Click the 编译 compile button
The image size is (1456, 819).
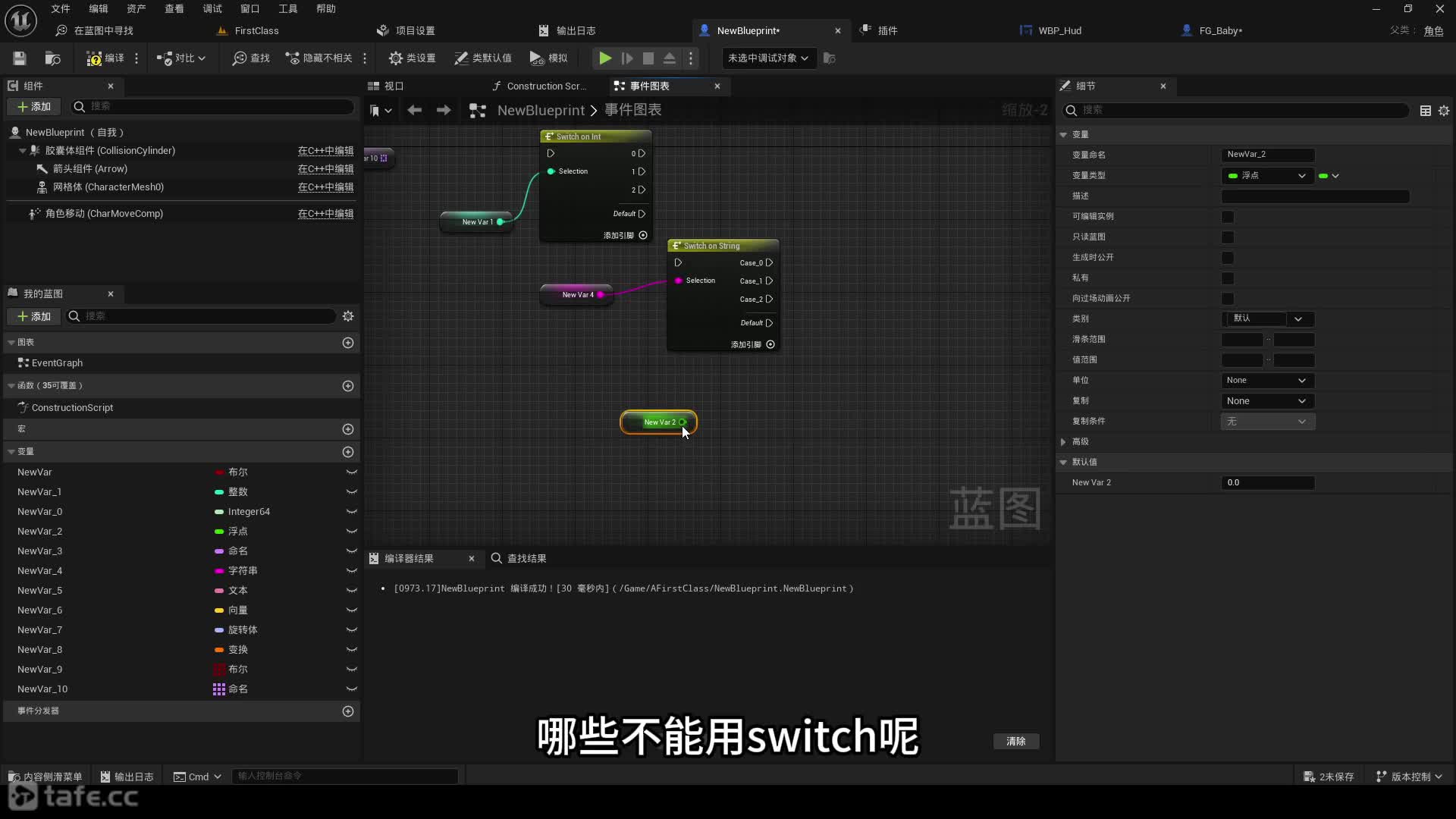[x=105, y=58]
